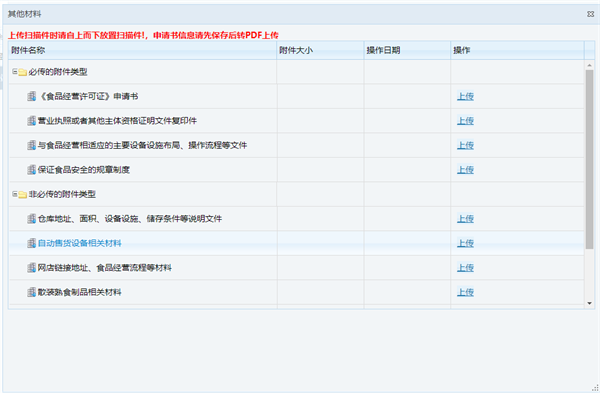Click the 附件大小 column header
This screenshot has width=600, height=393.
click(320, 50)
